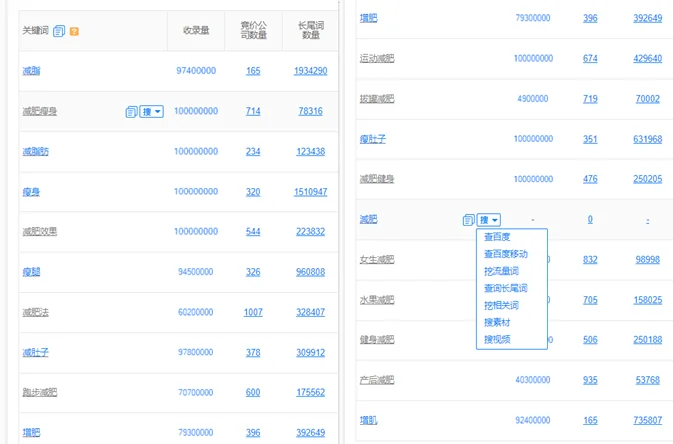Copy keyword via icon in 减肥 row
Image resolution: width=673 pixels, height=444 pixels.
[x=469, y=220]
